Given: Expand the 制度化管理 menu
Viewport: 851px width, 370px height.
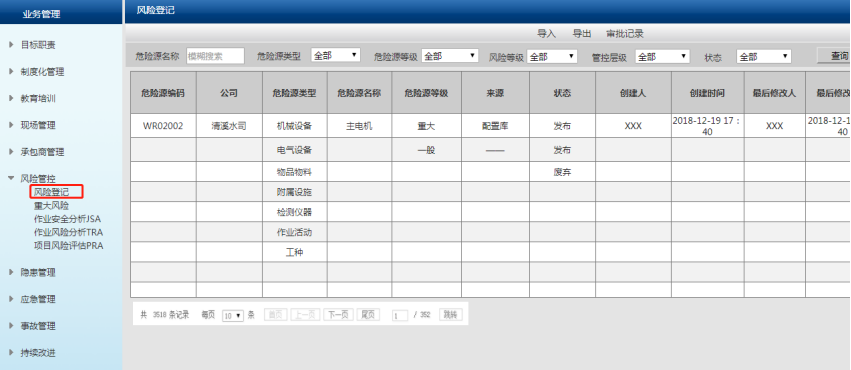Looking at the screenshot, I should 42,72.
